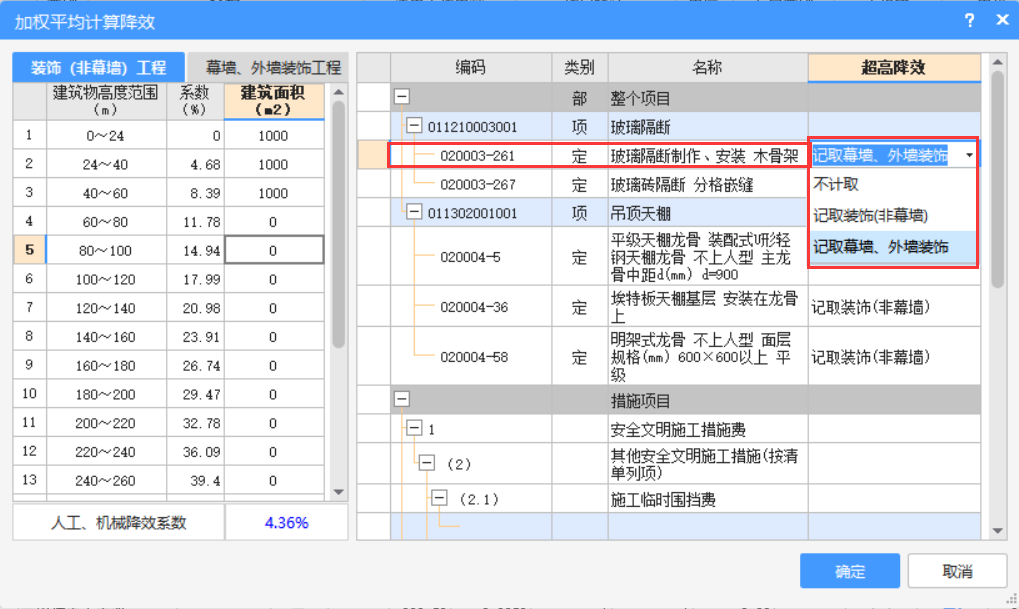
Task: Choose 不计取 from the dropdown list
Action: (836, 184)
